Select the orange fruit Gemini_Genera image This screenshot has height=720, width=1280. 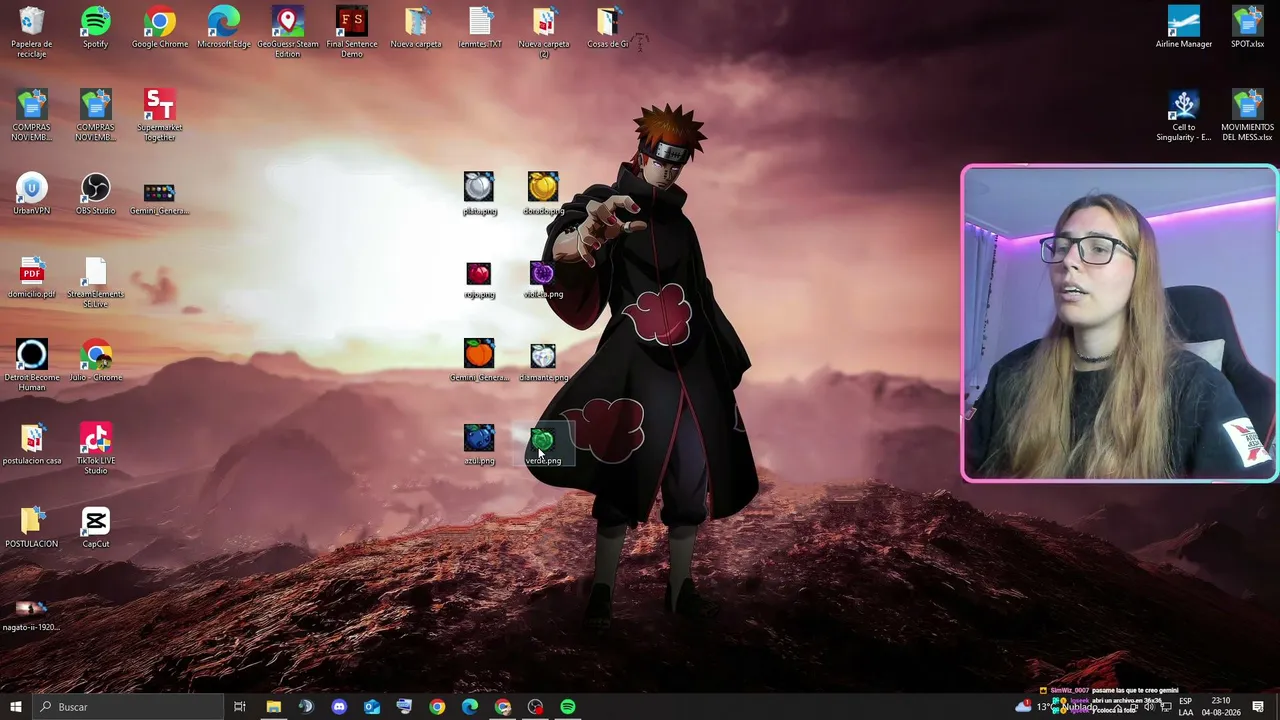pos(479,360)
